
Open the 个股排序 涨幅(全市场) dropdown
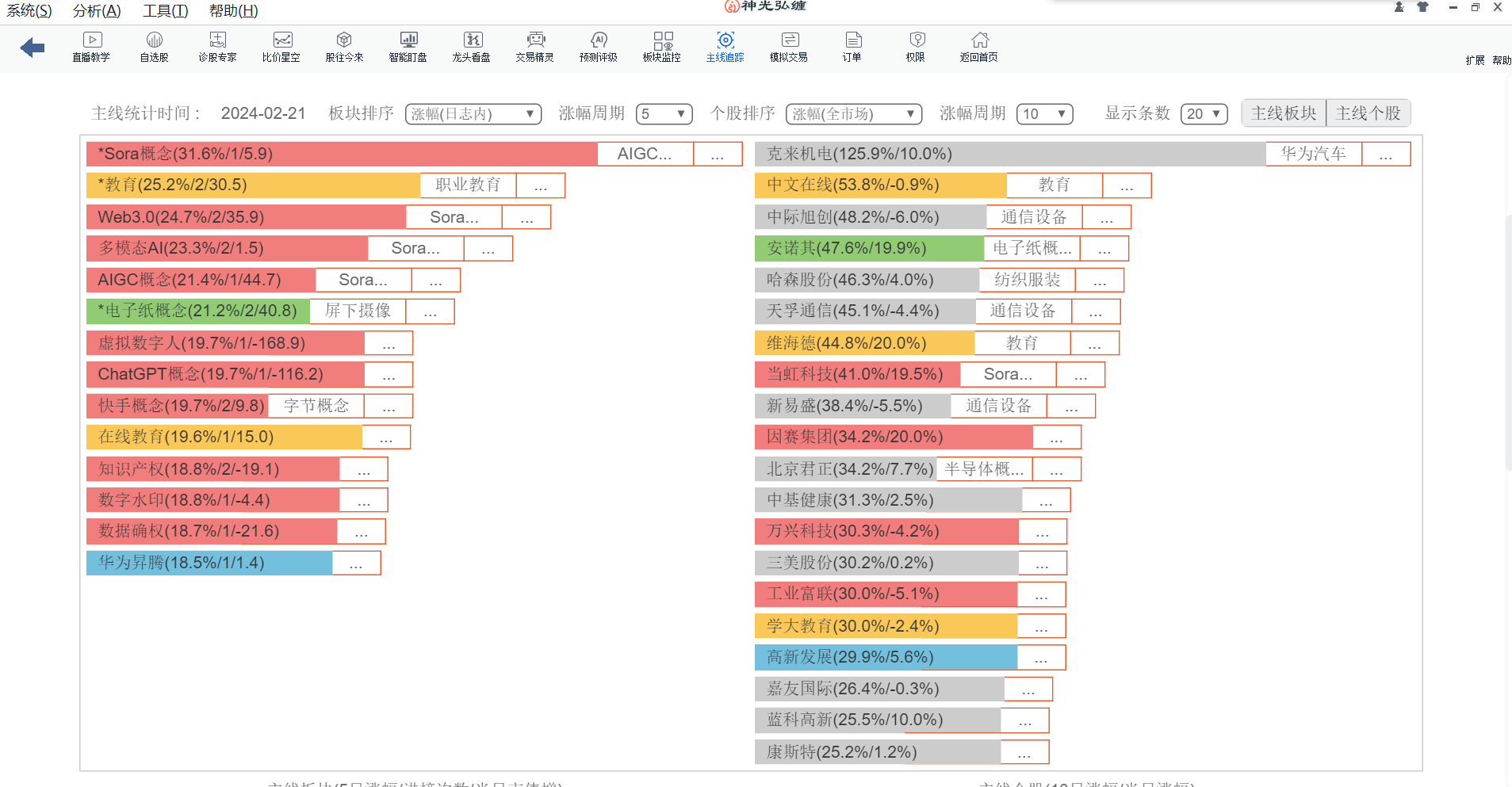tap(854, 114)
